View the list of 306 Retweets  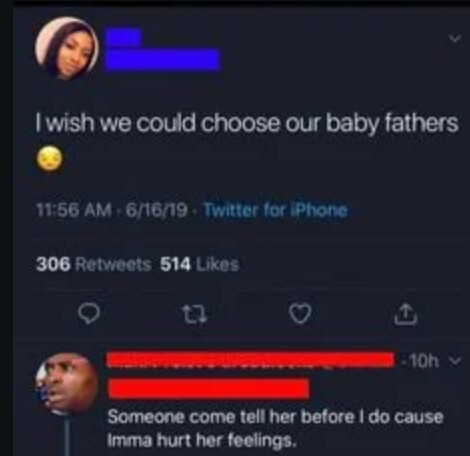pyautogui.click(x=94, y=265)
